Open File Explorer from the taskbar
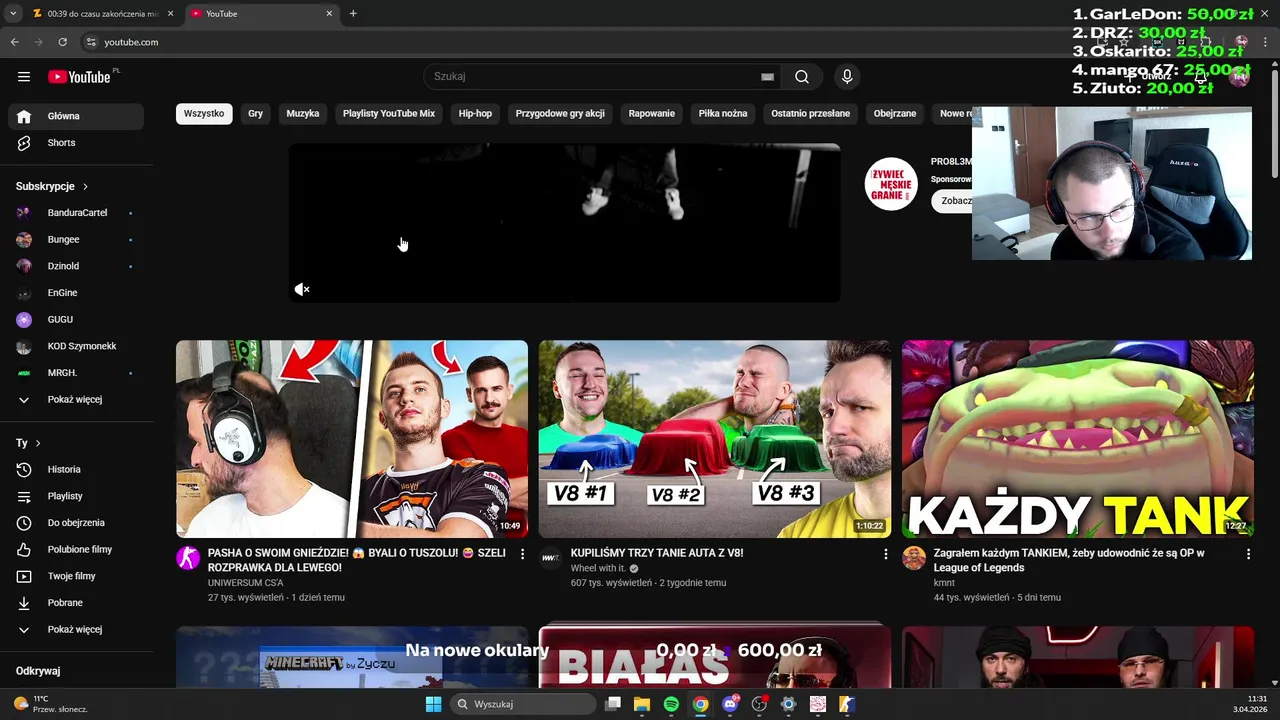 point(642,704)
